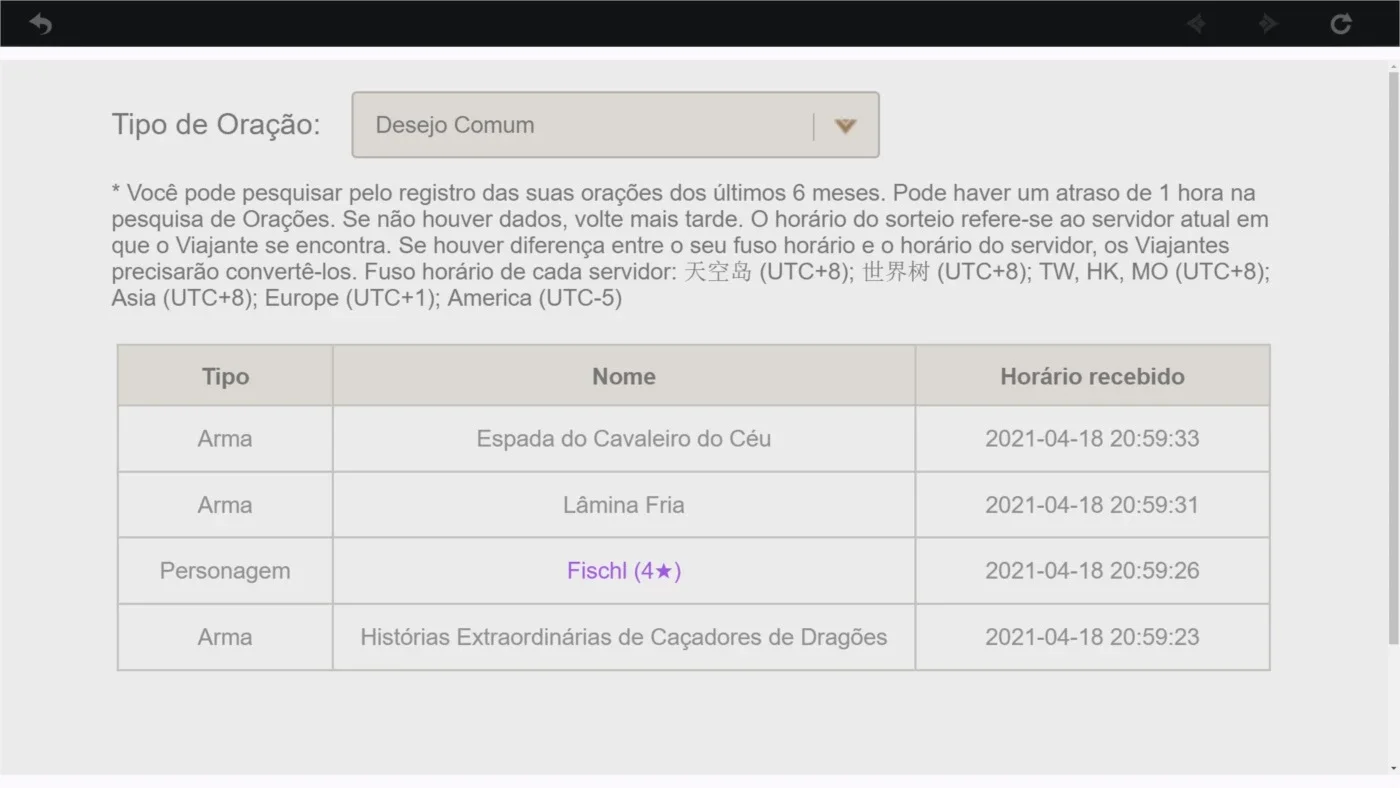The width and height of the screenshot is (1400, 788).
Task: Select the Tipo column header
Action: (x=225, y=376)
